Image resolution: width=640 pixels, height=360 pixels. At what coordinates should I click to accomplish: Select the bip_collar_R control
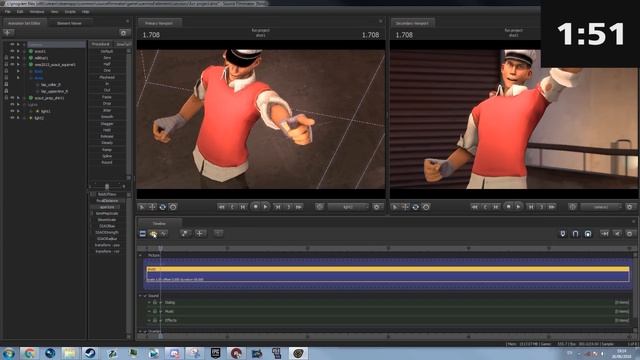click(51, 84)
